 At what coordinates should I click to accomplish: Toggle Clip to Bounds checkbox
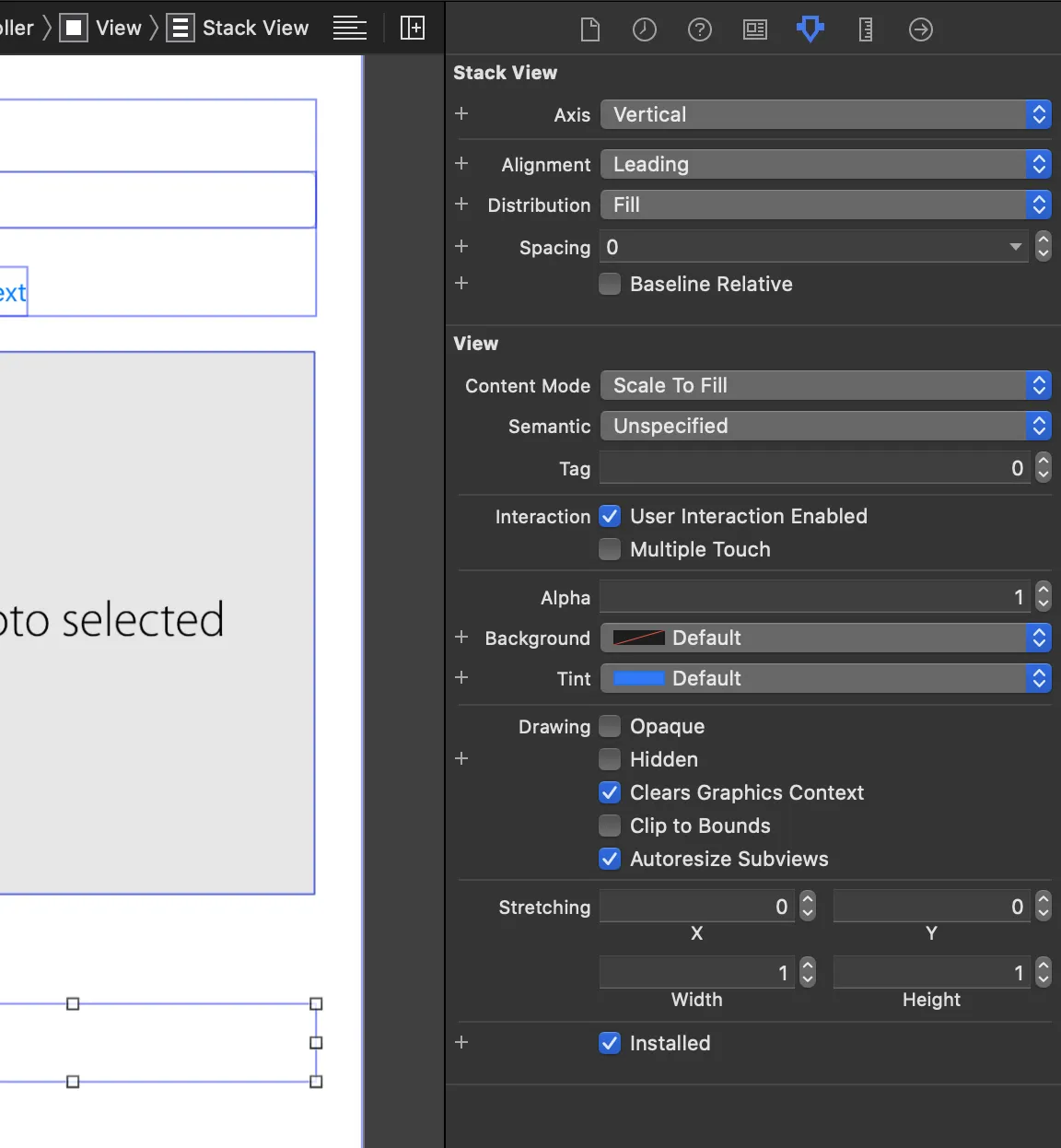610,826
